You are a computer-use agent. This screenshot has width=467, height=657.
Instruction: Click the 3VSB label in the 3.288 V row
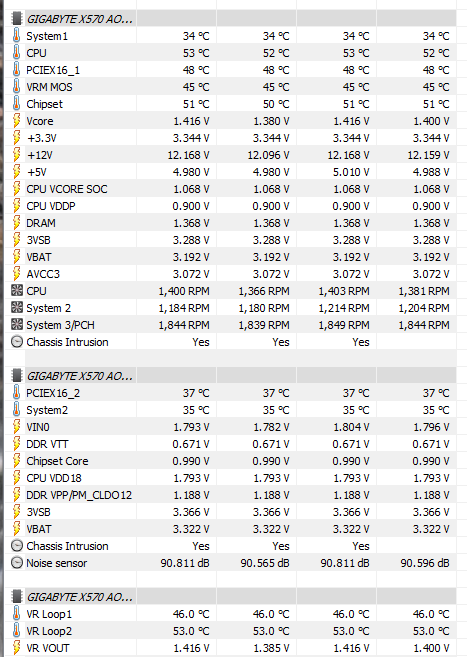click(x=39, y=240)
